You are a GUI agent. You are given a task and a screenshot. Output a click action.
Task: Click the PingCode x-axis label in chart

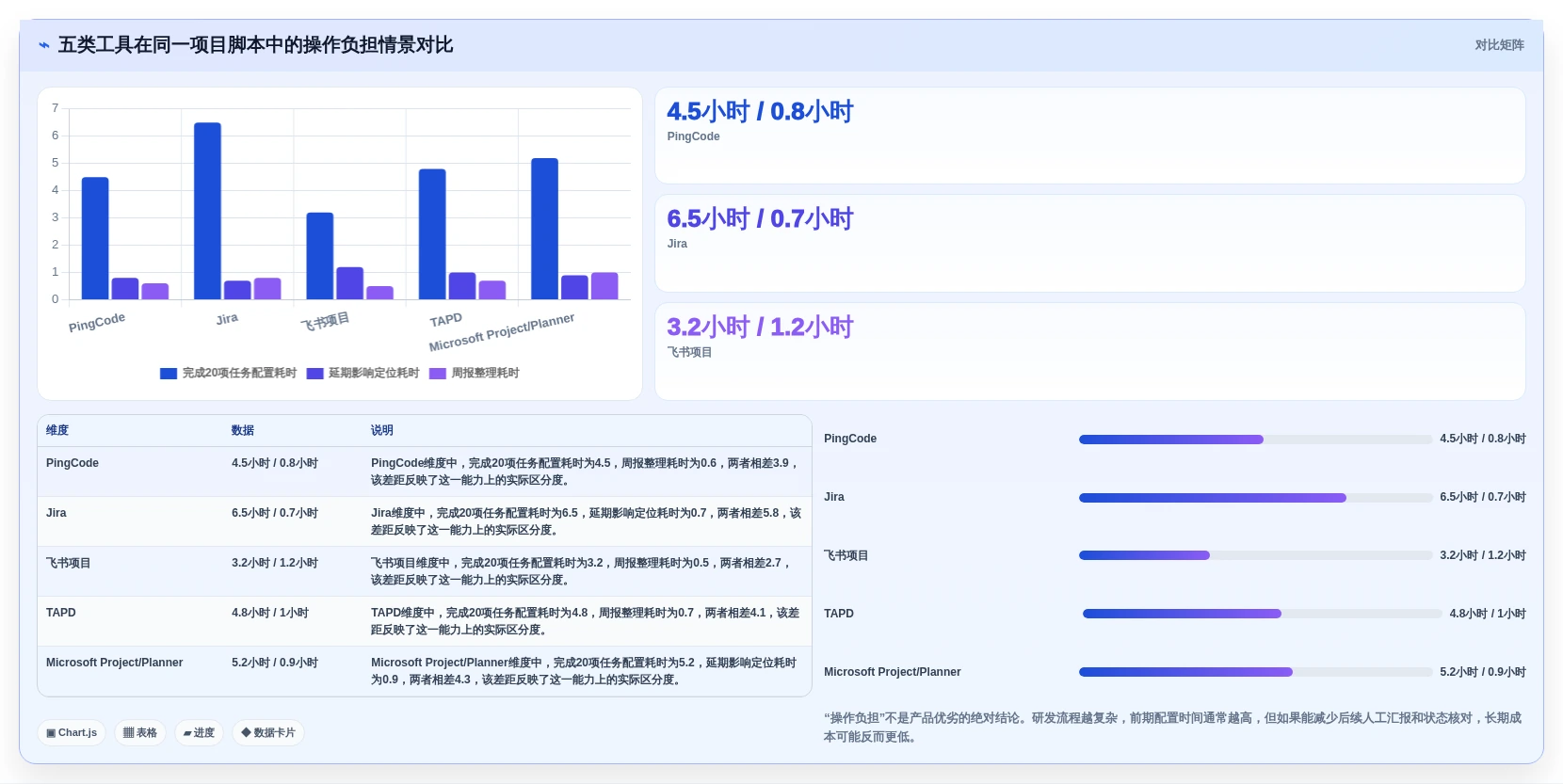click(x=97, y=322)
